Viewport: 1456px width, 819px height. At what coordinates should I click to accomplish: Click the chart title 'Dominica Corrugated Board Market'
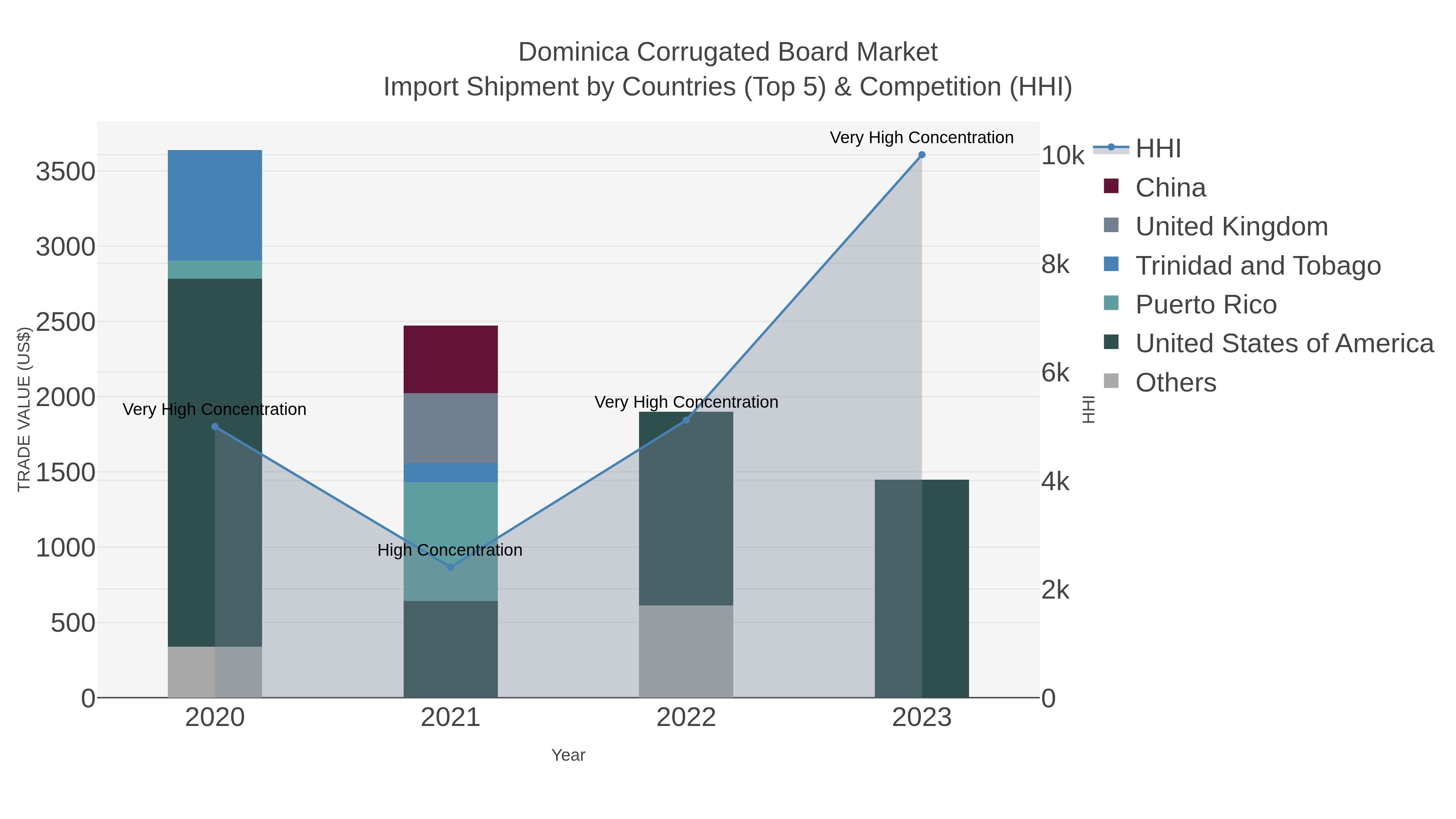click(x=728, y=52)
